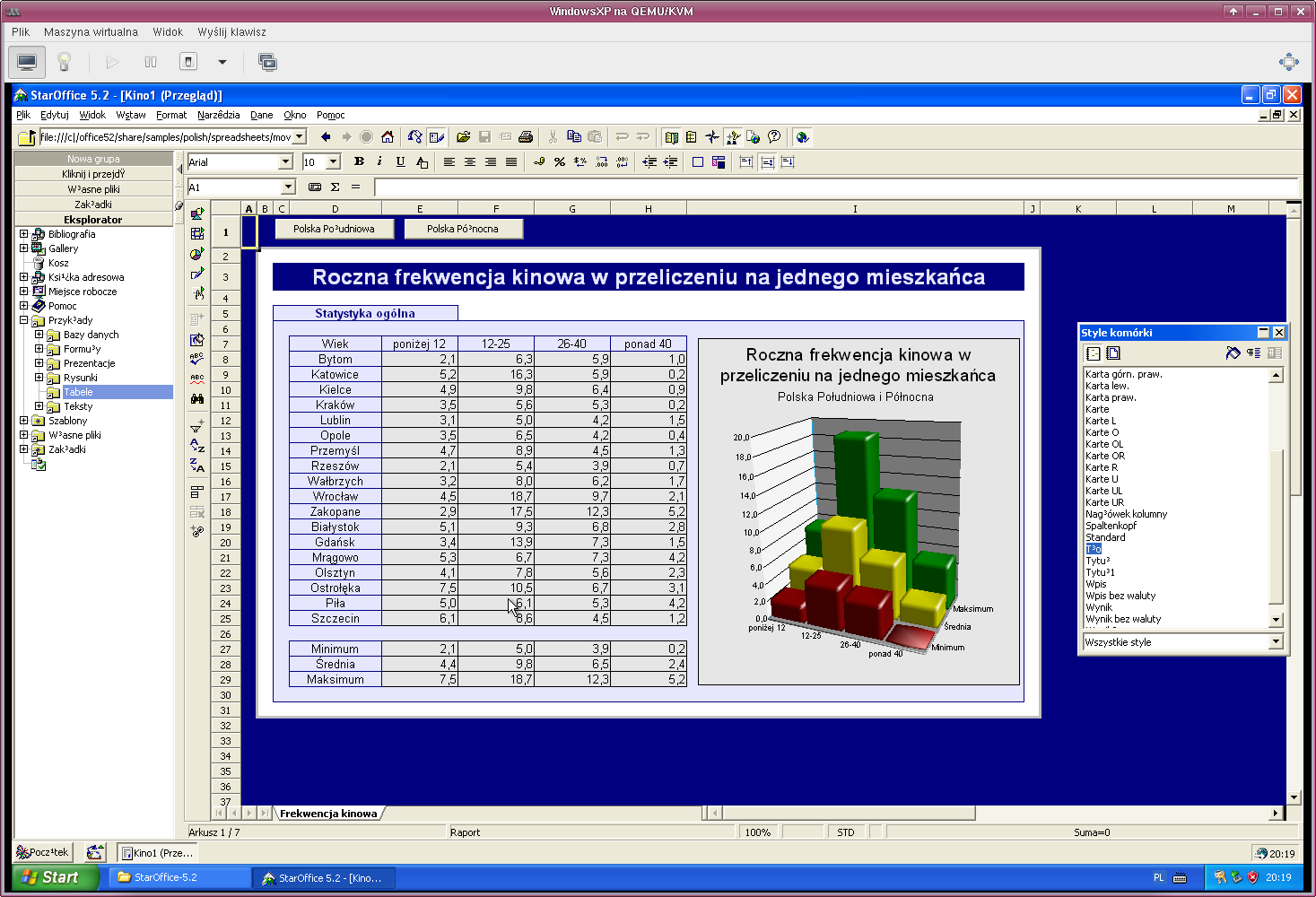Toggle Align right
Viewport: 1316px width, 897px height.
[491, 162]
